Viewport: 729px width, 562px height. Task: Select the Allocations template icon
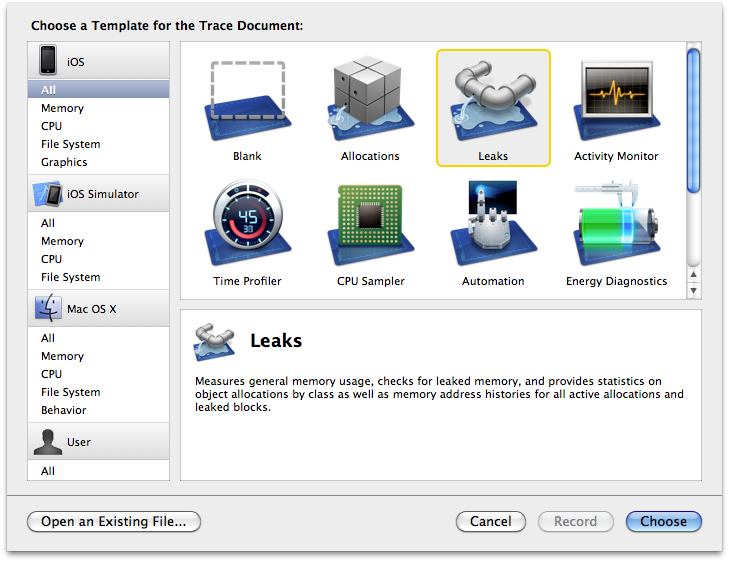click(x=371, y=98)
